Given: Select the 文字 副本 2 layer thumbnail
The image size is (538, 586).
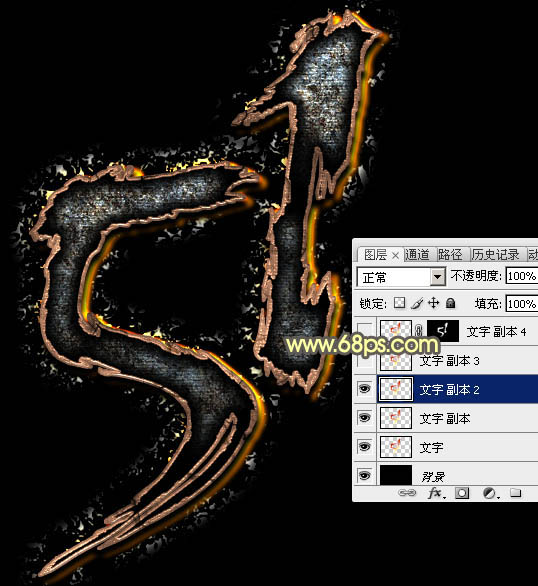Looking at the screenshot, I should [396, 389].
